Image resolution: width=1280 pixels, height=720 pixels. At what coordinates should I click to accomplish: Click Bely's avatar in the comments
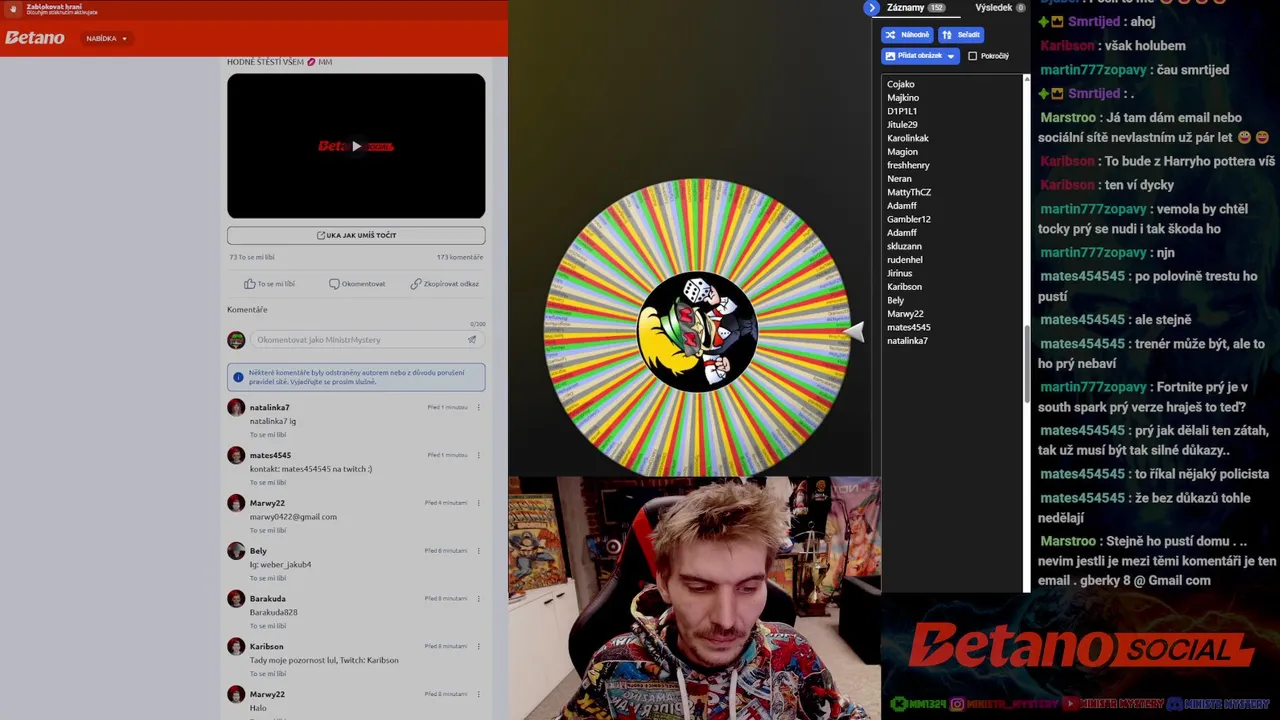[x=236, y=551]
